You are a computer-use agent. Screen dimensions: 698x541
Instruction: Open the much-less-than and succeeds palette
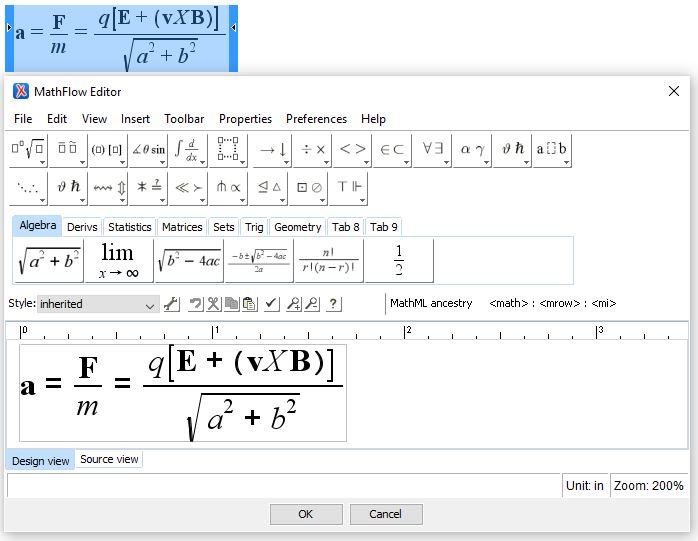pos(188,189)
